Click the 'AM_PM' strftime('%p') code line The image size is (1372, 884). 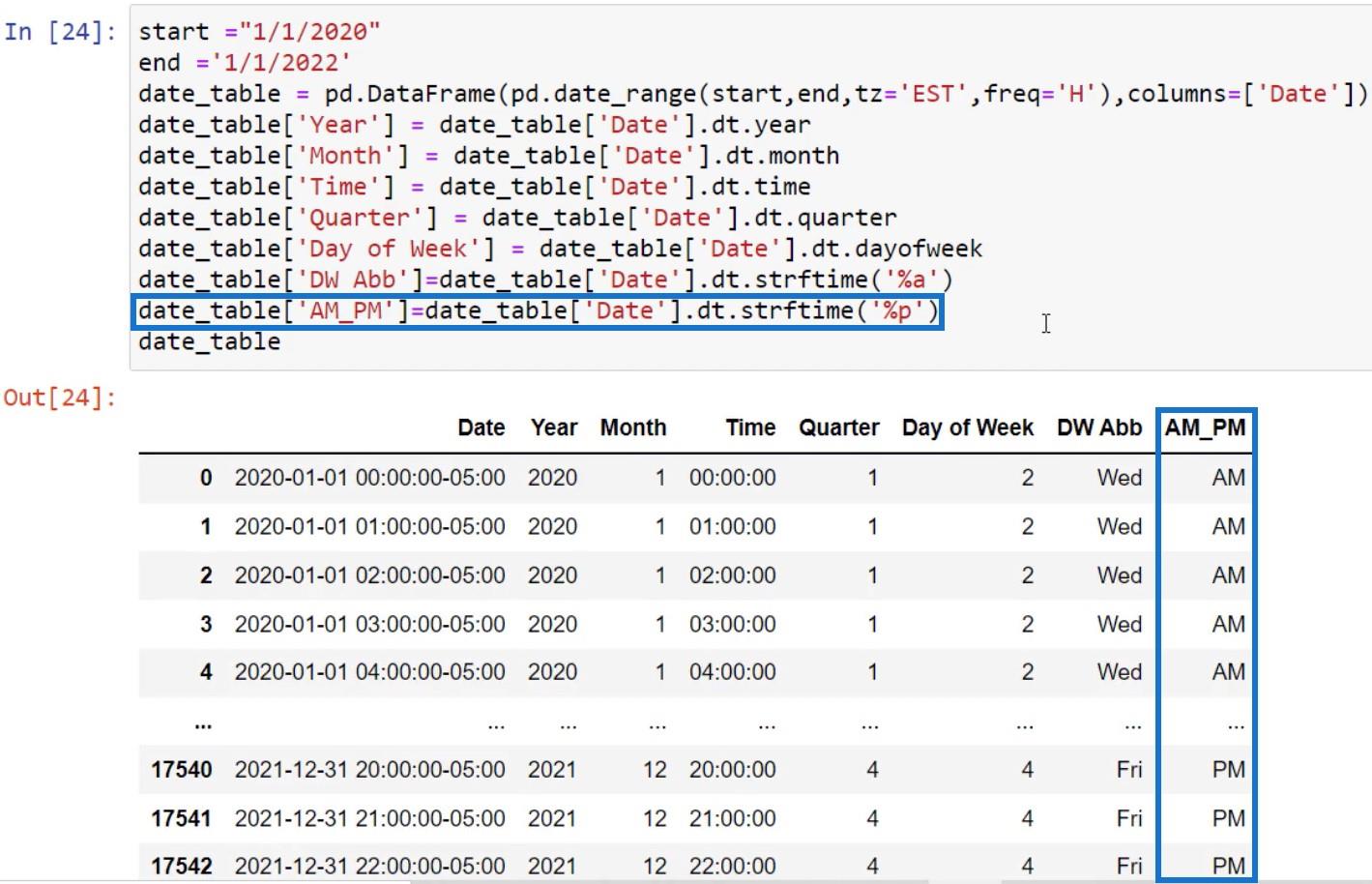coord(539,310)
